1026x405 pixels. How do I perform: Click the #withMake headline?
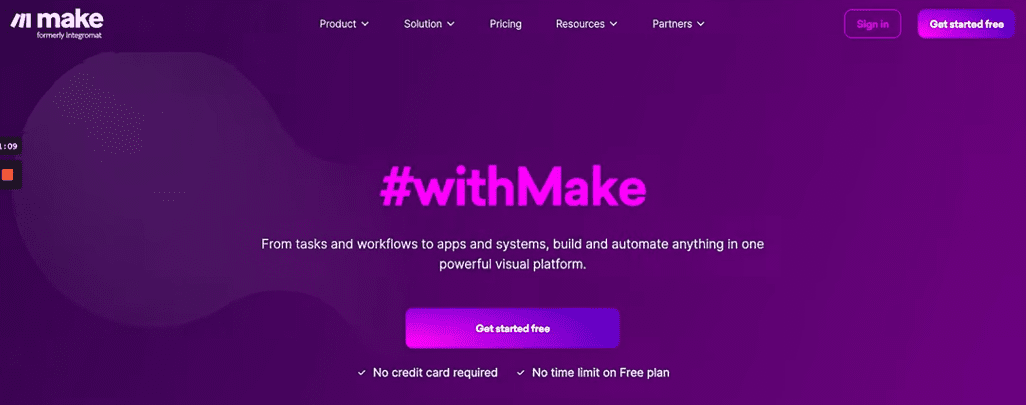pyautogui.click(x=513, y=188)
